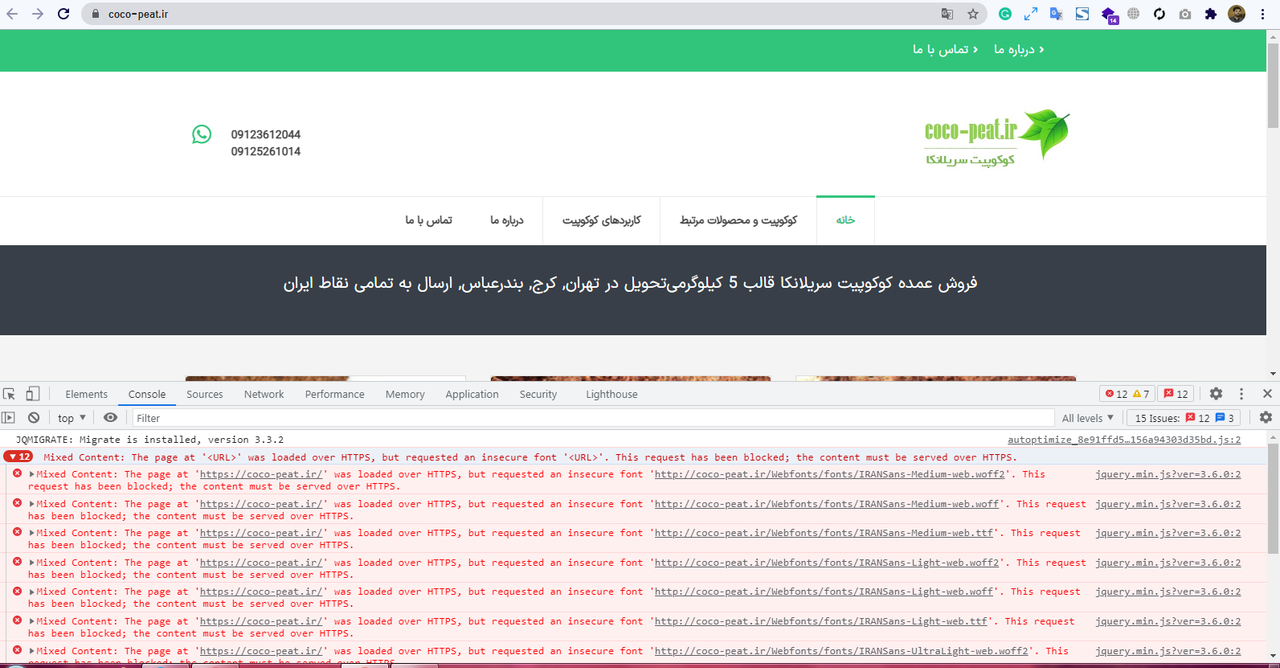1280x668 pixels.
Task: Click درباره ما in the white navigation
Action: [x=508, y=220]
